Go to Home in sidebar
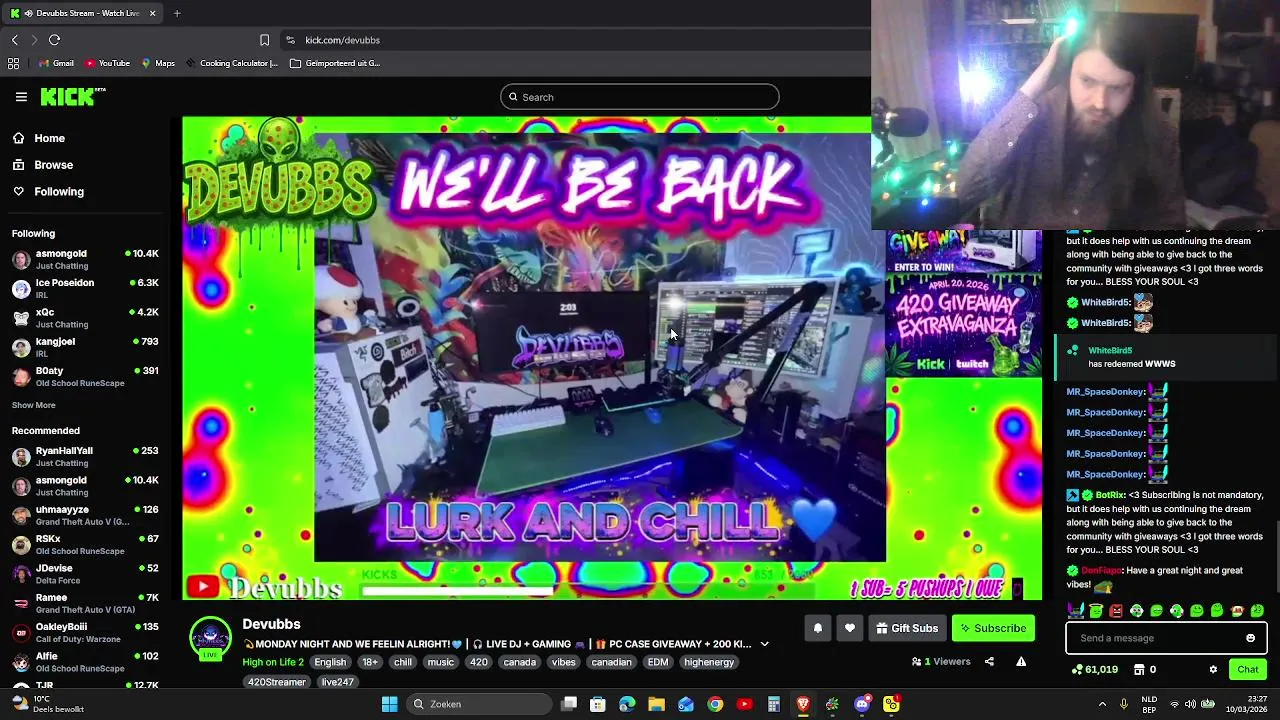The image size is (1280, 720). click(39, 138)
